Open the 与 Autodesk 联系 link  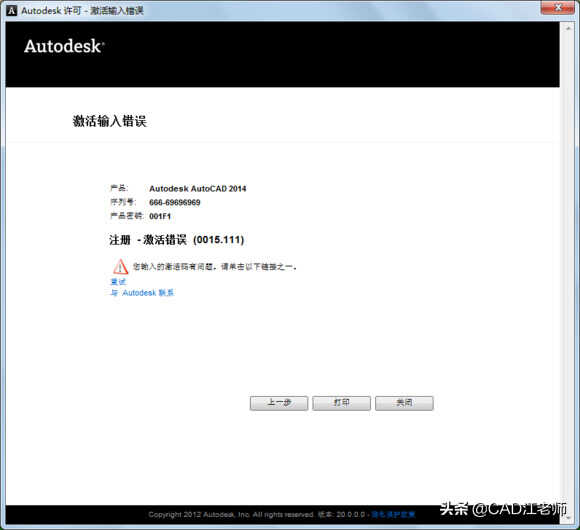click(x=142, y=293)
